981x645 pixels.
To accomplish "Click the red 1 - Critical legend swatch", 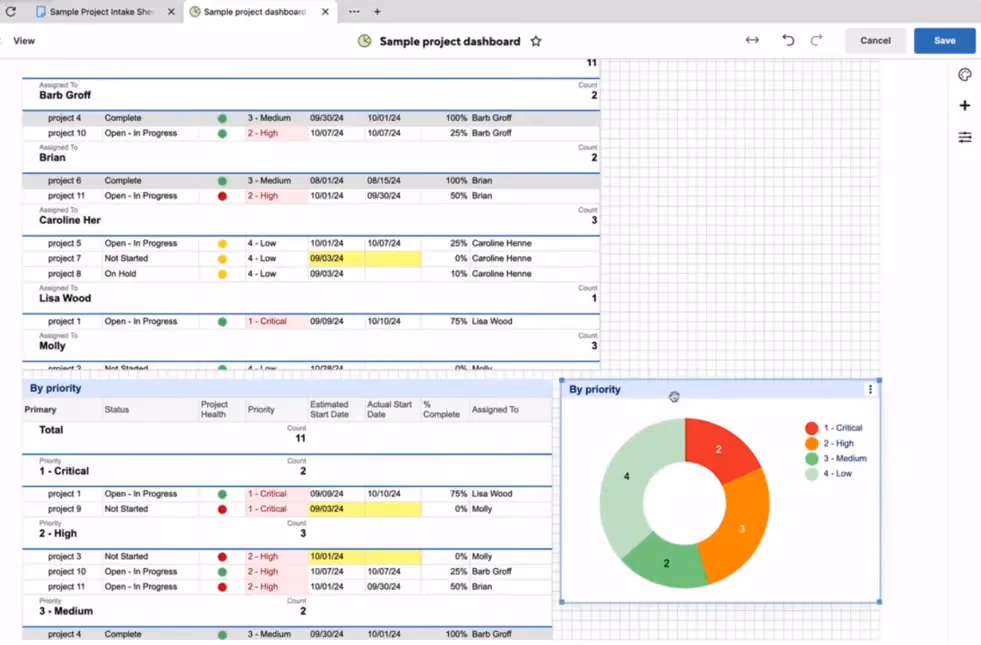I will (811, 428).
